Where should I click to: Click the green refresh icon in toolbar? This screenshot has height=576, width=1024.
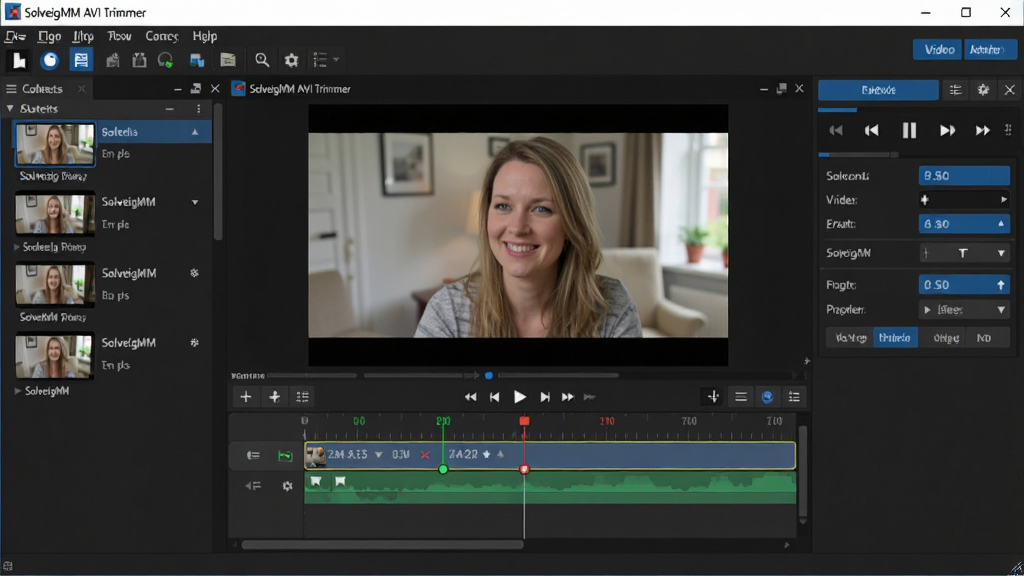[165, 60]
